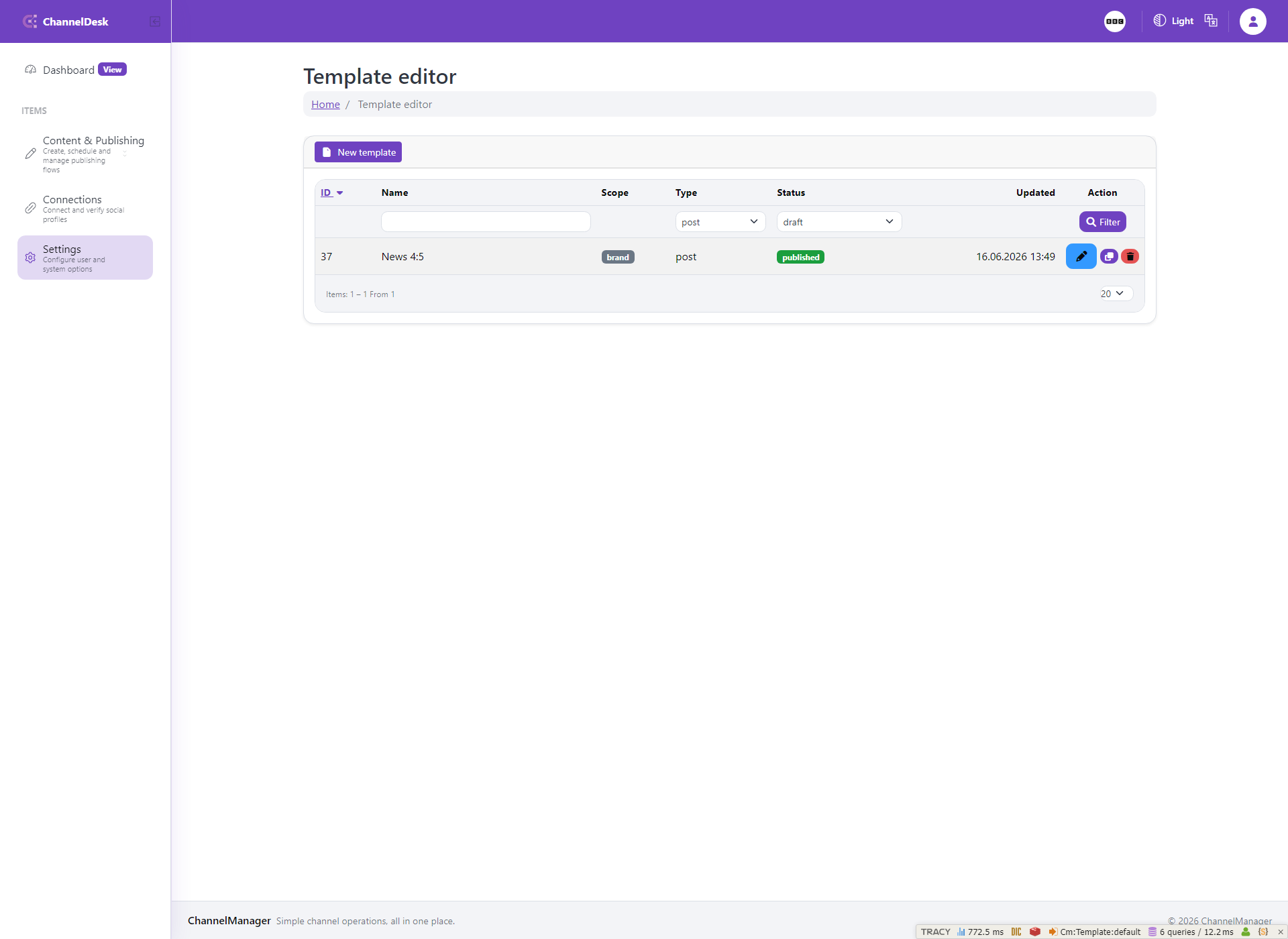Sort the table by ID column
Screen dimensions: 1288x939
[x=331, y=192]
